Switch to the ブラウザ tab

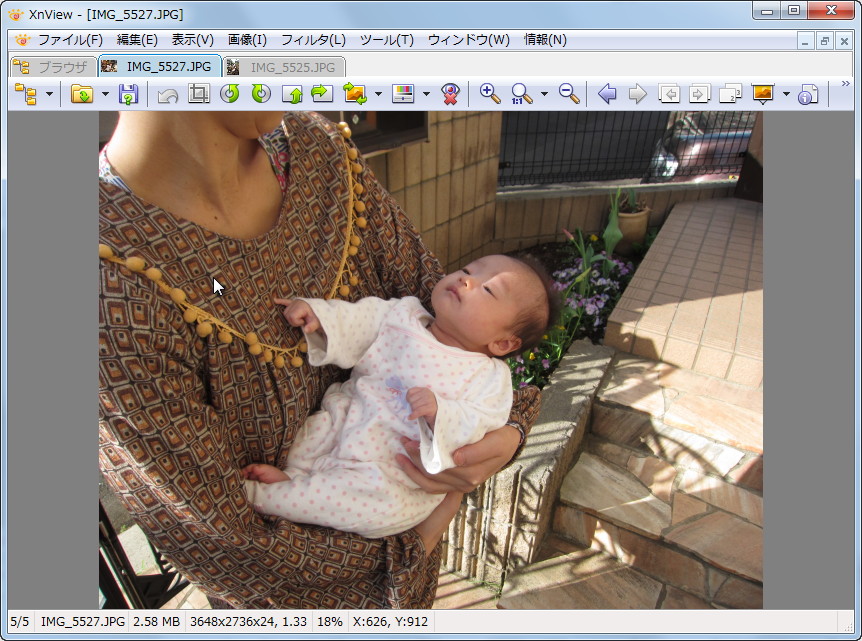pos(53,67)
